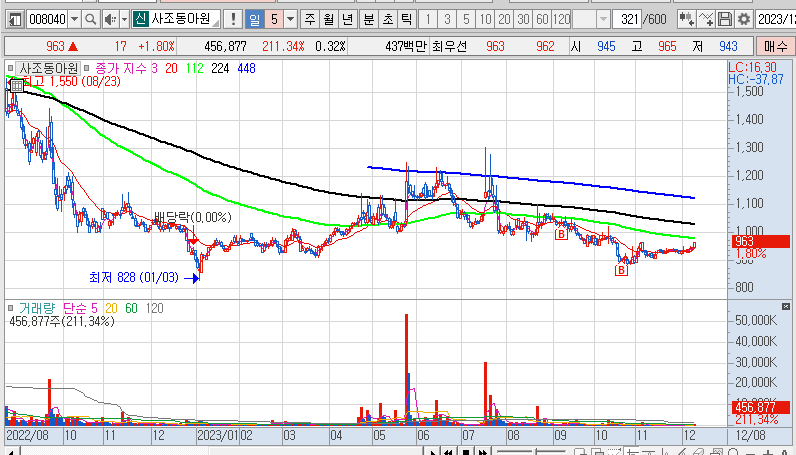Click the 30 interval button
Image resolution: width=796 pixels, height=455 pixels.
click(523, 20)
